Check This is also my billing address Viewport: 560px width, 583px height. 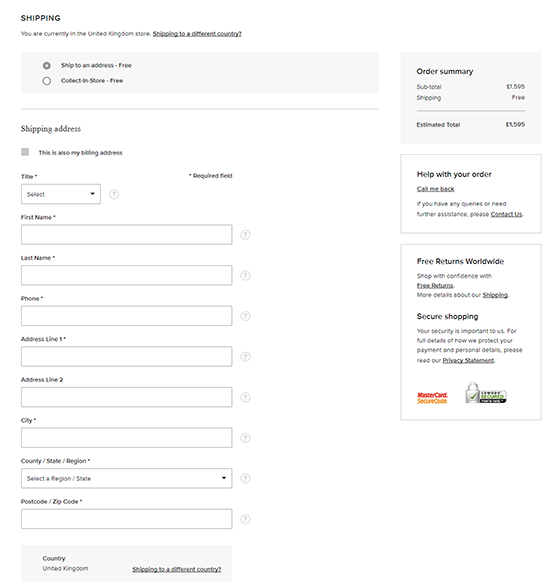pos(25,152)
